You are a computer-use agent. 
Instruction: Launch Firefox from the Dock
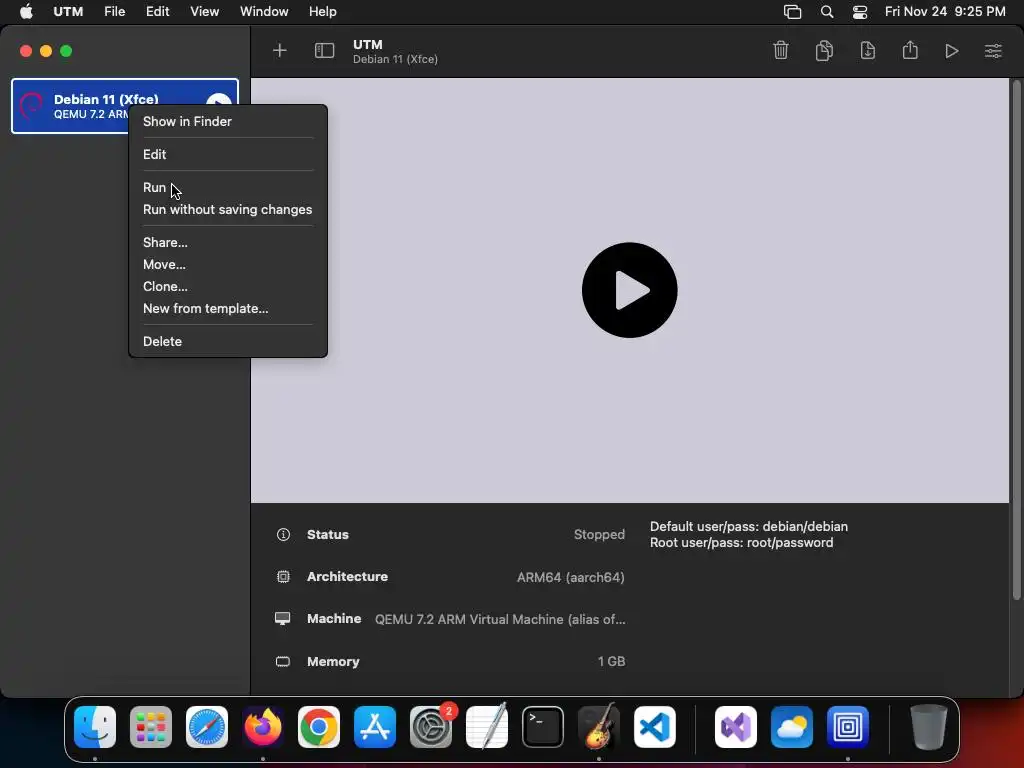(x=263, y=726)
